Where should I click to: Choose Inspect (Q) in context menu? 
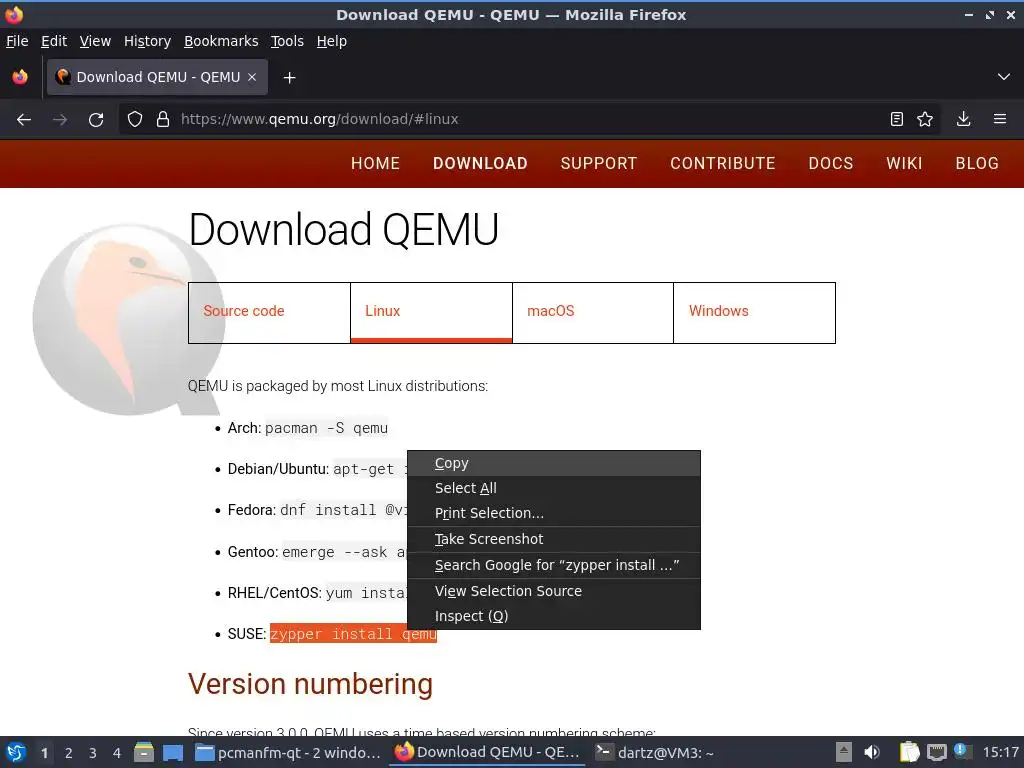554,616
